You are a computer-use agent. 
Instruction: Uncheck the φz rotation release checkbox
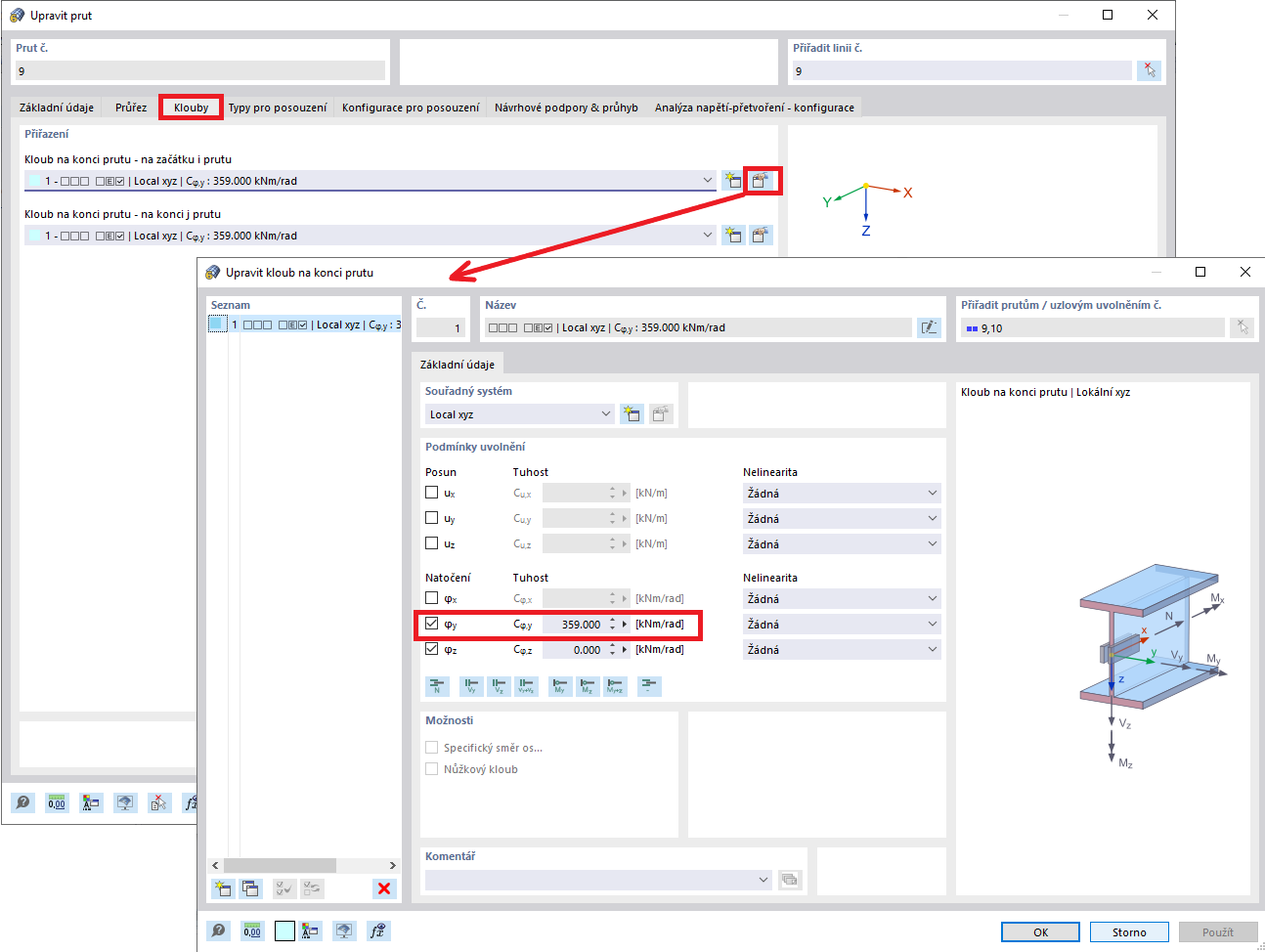coord(432,649)
